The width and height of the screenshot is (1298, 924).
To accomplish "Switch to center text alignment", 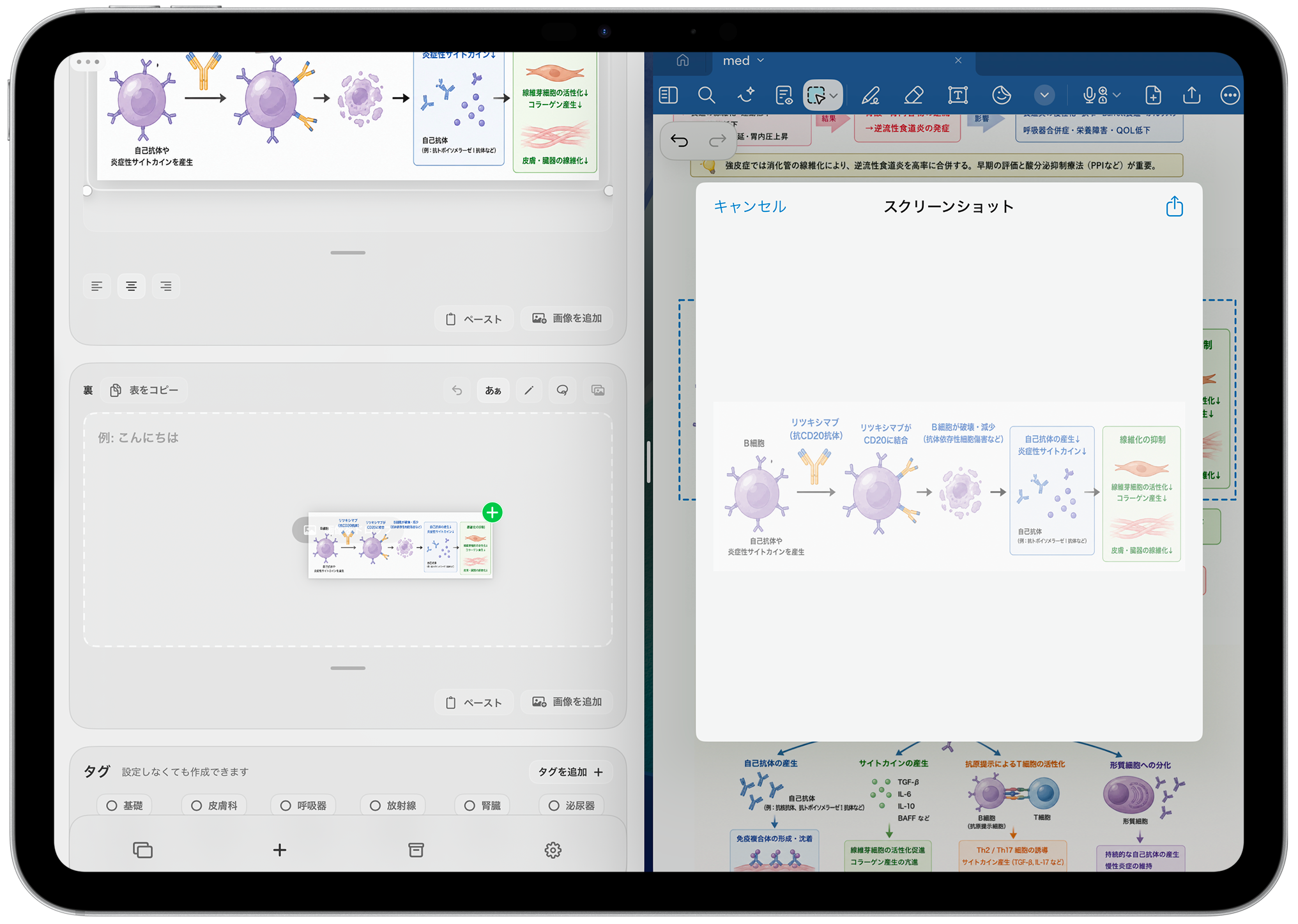I will coord(131,286).
